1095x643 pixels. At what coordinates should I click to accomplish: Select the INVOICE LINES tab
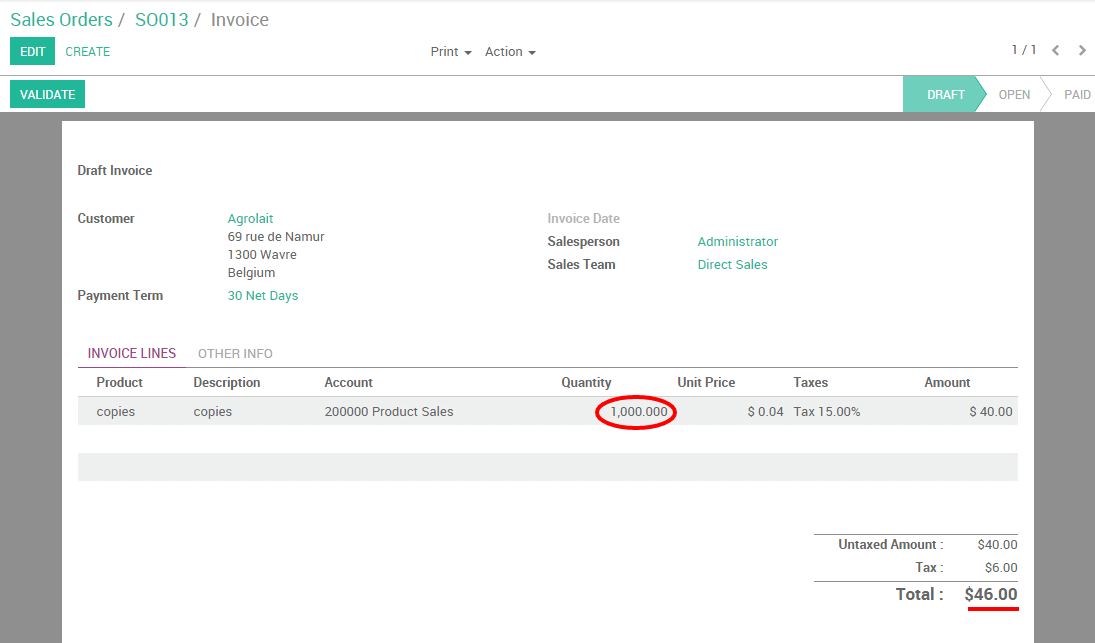point(131,353)
